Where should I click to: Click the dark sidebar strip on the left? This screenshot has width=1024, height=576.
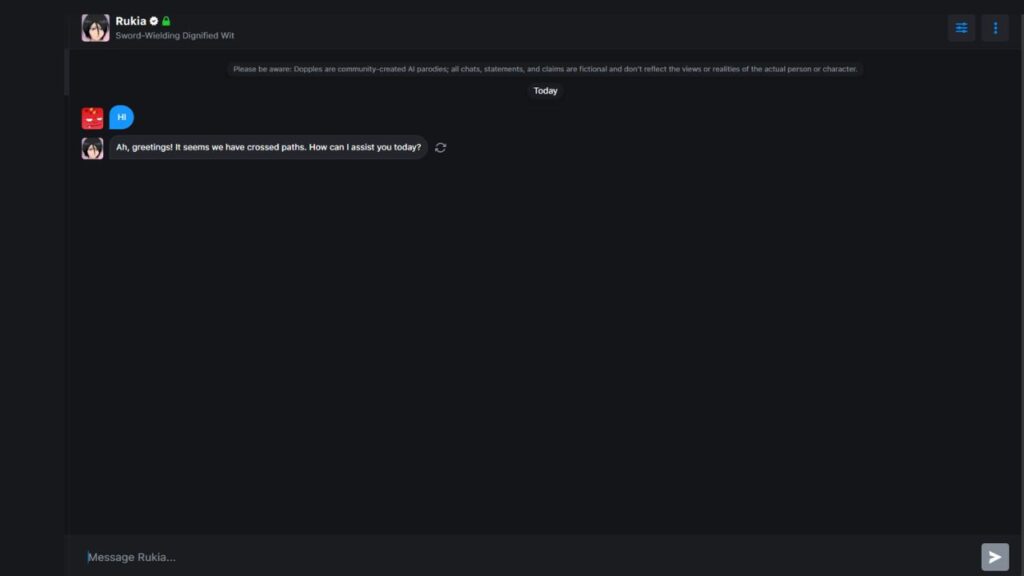pyautogui.click(x=32, y=288)
